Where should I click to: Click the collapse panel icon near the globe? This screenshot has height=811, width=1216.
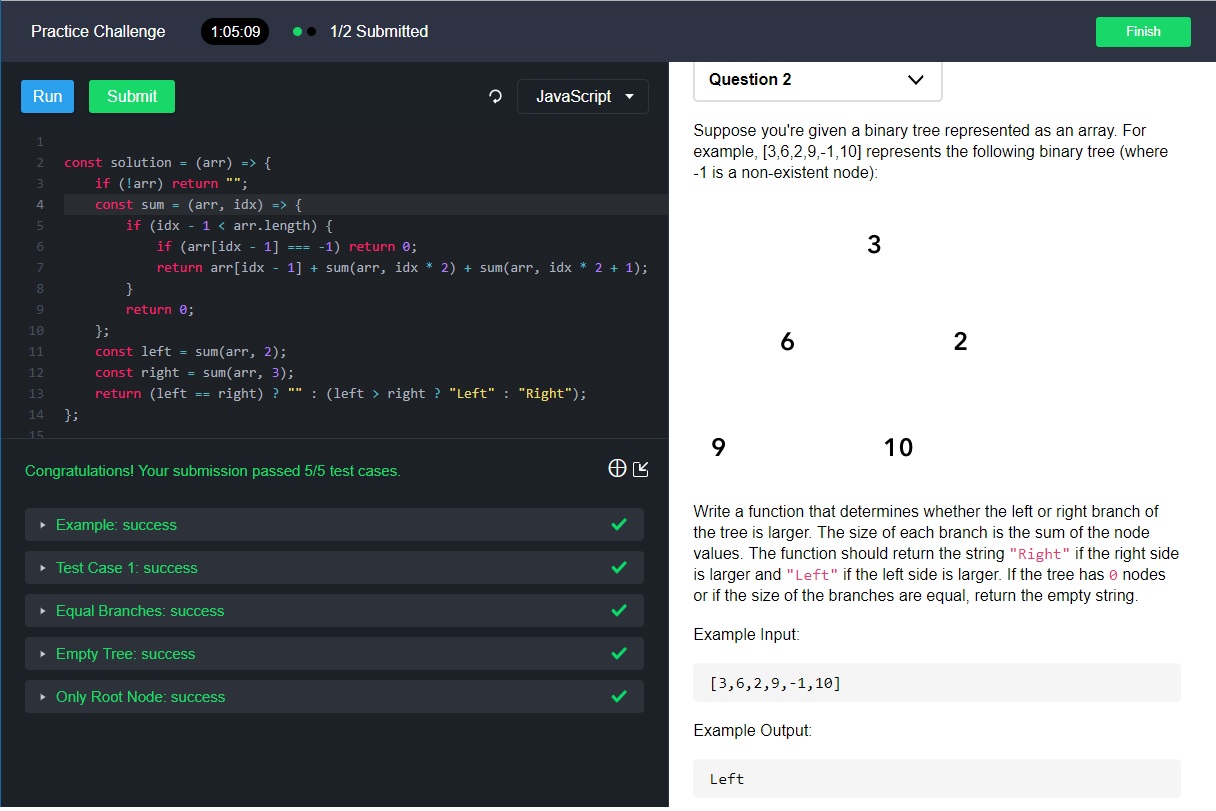pos(639,467)
